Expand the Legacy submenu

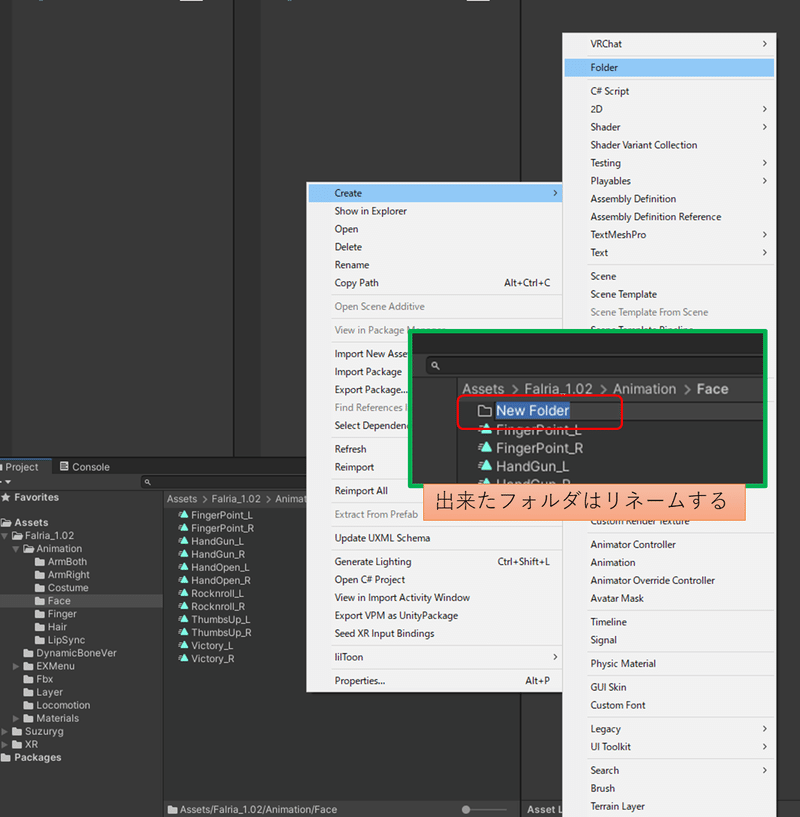pyautogui.click(x=669, y=728)
